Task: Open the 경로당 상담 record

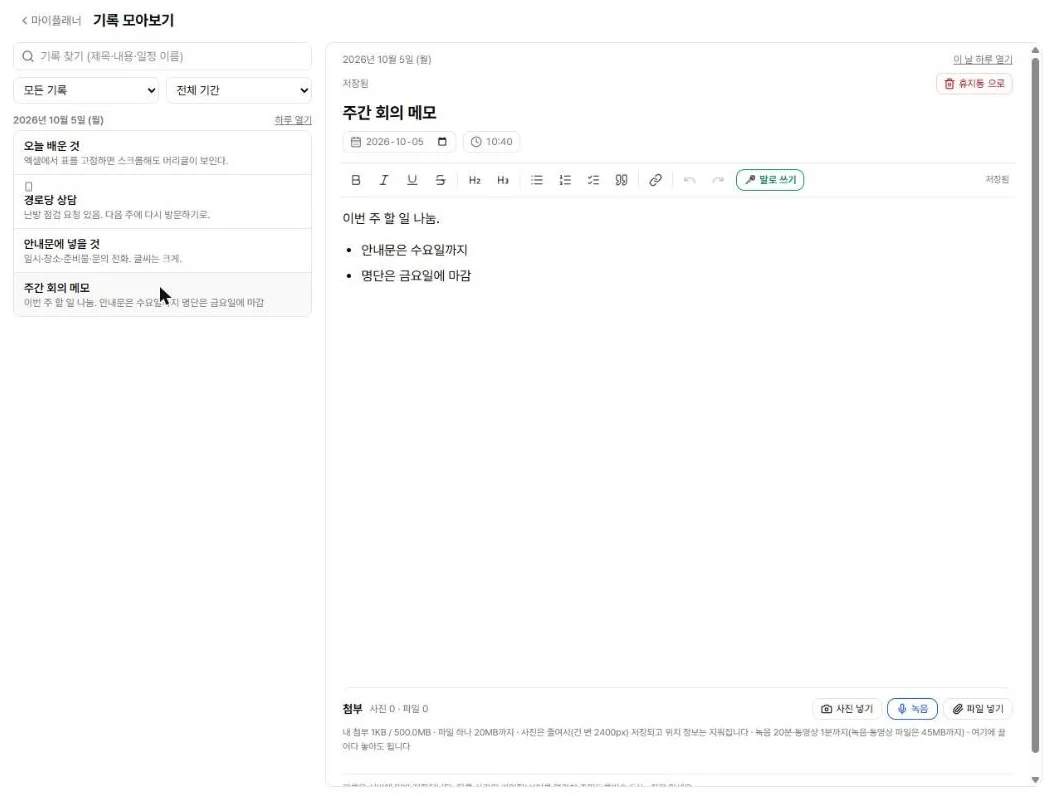Action: click(162, 202)
